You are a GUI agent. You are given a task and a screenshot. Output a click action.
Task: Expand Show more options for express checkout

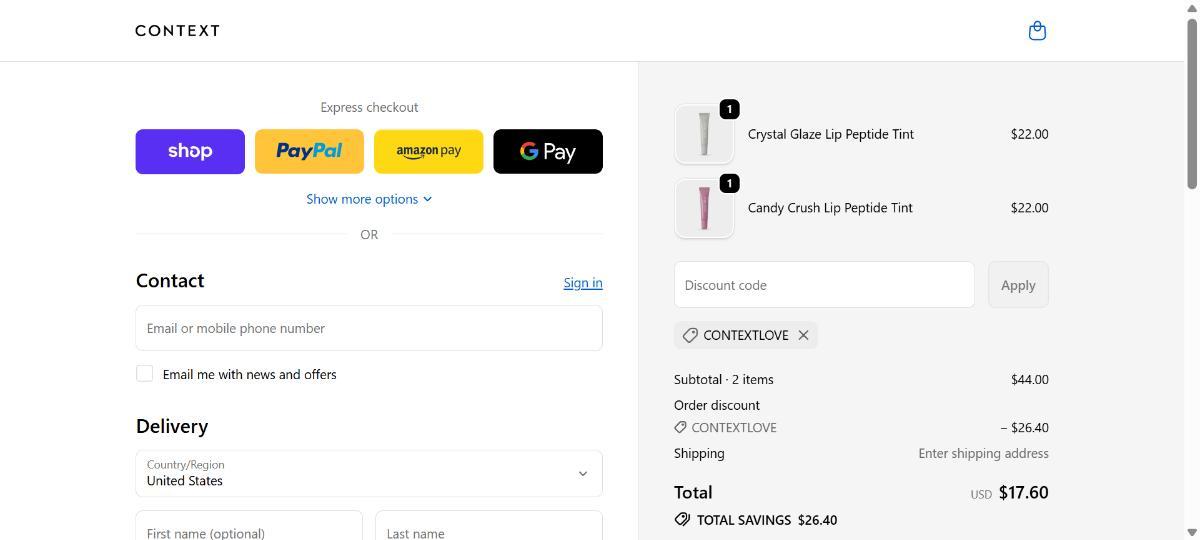(369, 199)
